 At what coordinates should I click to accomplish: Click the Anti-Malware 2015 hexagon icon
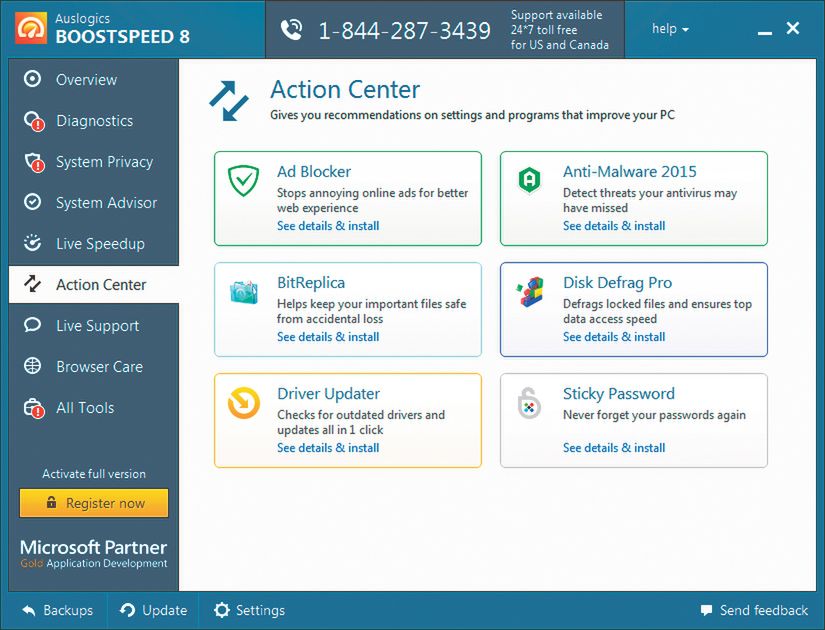click(x=529, y=180)
